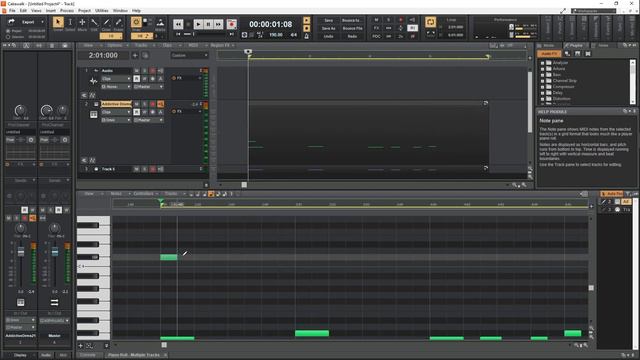The height and width of the screenshot is (360, 640).
Task: Click the Undo button
Action: tap(329, 36)
